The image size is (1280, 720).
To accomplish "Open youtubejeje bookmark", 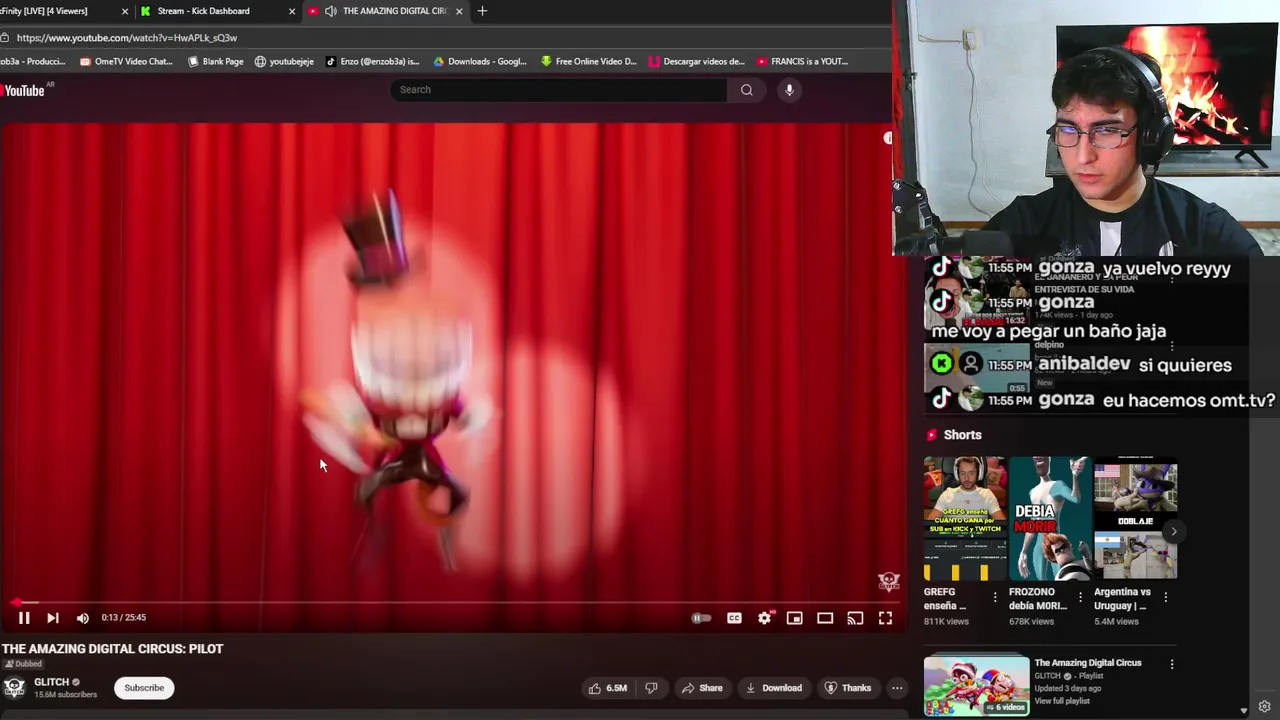I will point(284,61).
